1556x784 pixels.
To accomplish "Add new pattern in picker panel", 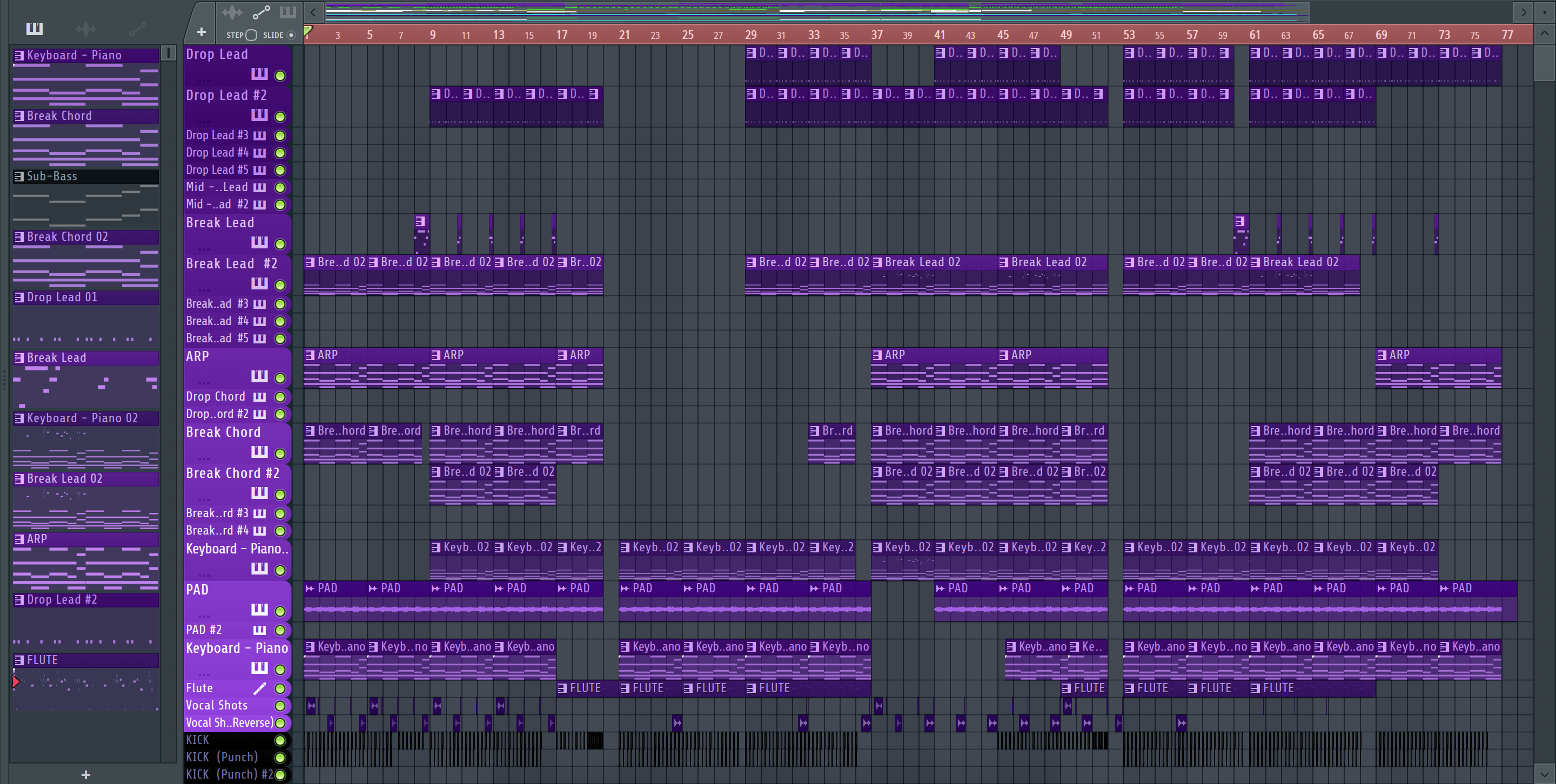I will click(86, 774).
